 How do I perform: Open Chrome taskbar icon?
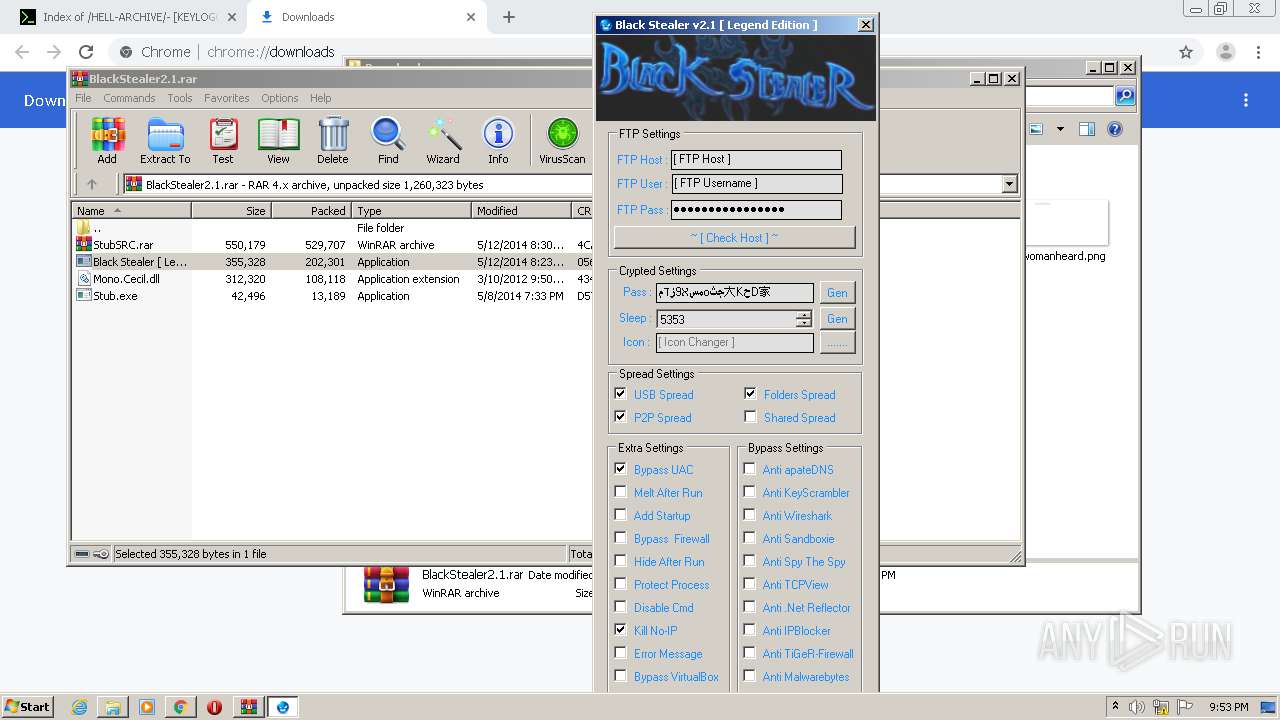(180, 707)
